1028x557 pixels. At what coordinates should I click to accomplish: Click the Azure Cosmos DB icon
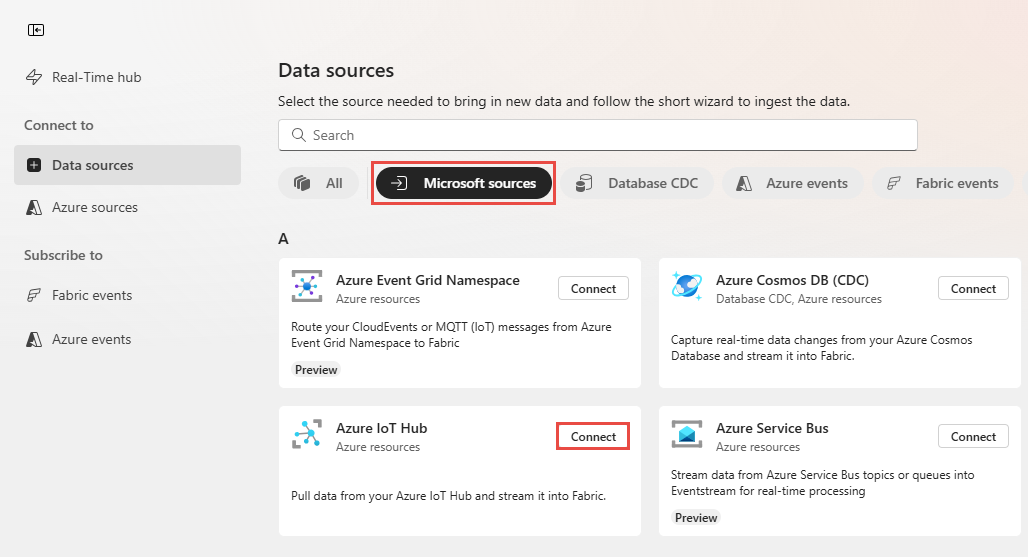tap(687, 286)
